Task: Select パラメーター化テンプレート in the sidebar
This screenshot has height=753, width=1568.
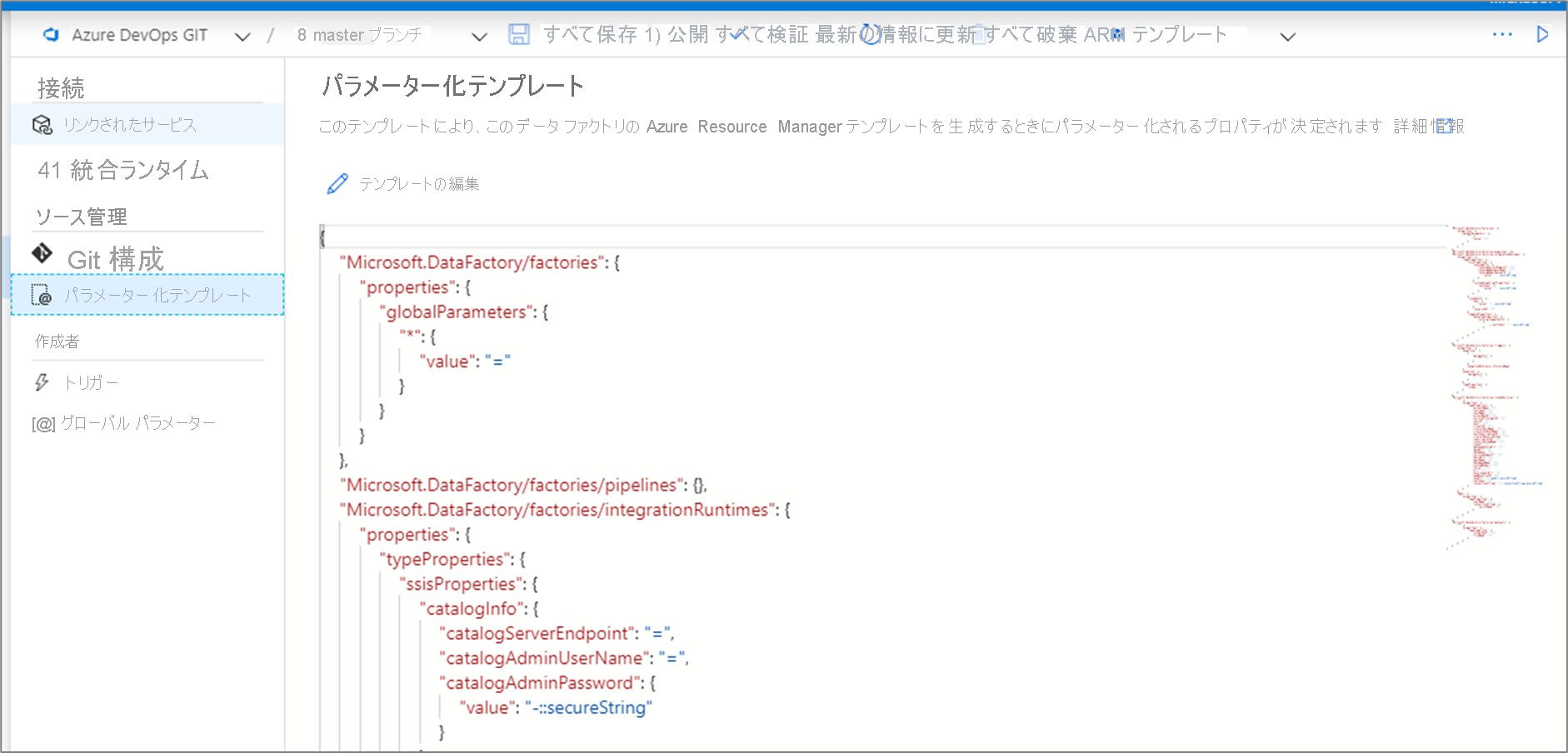Action: 147,295
